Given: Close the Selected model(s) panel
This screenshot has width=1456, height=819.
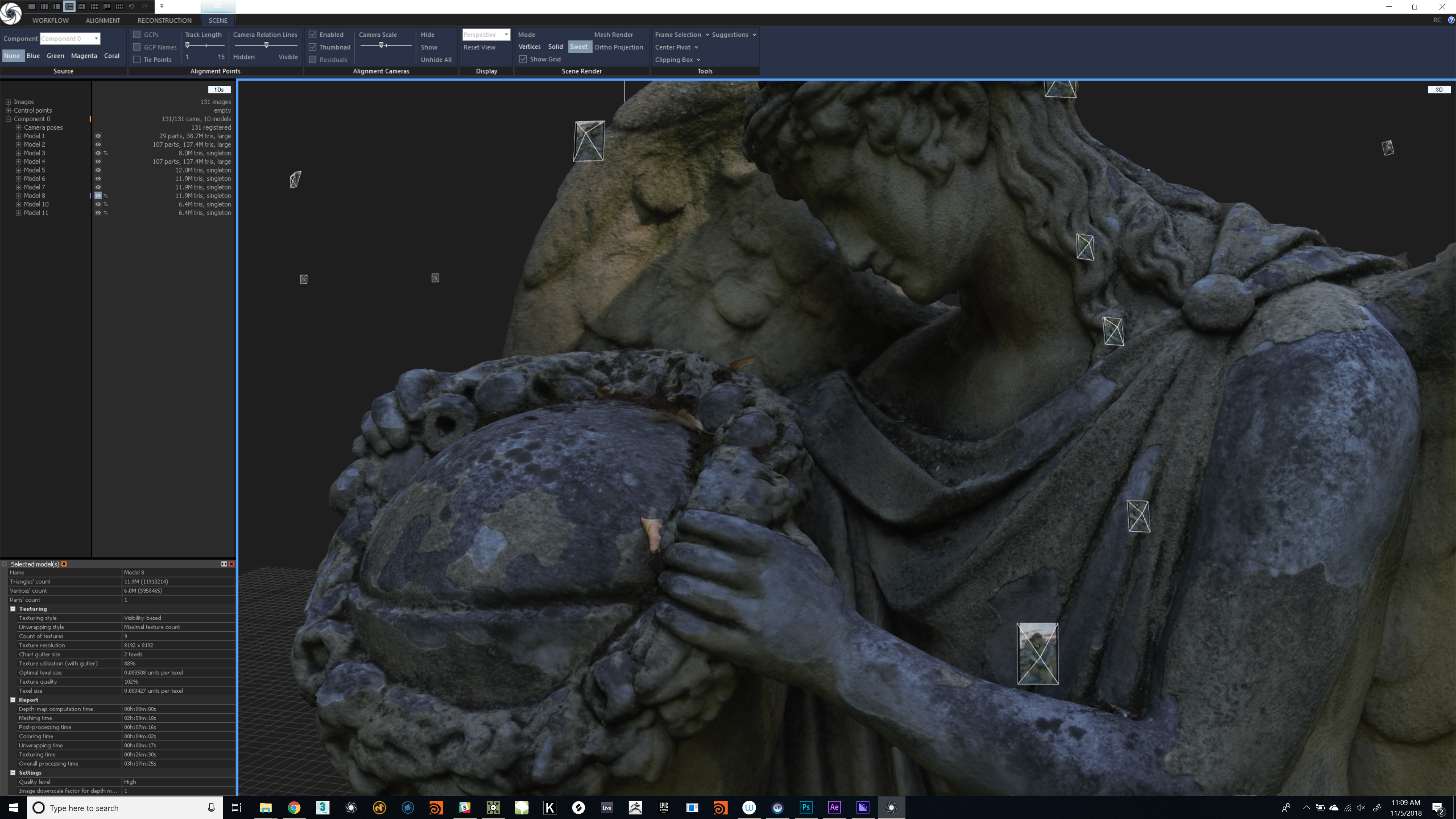Looking at the screenshot, I should point(231,564).
